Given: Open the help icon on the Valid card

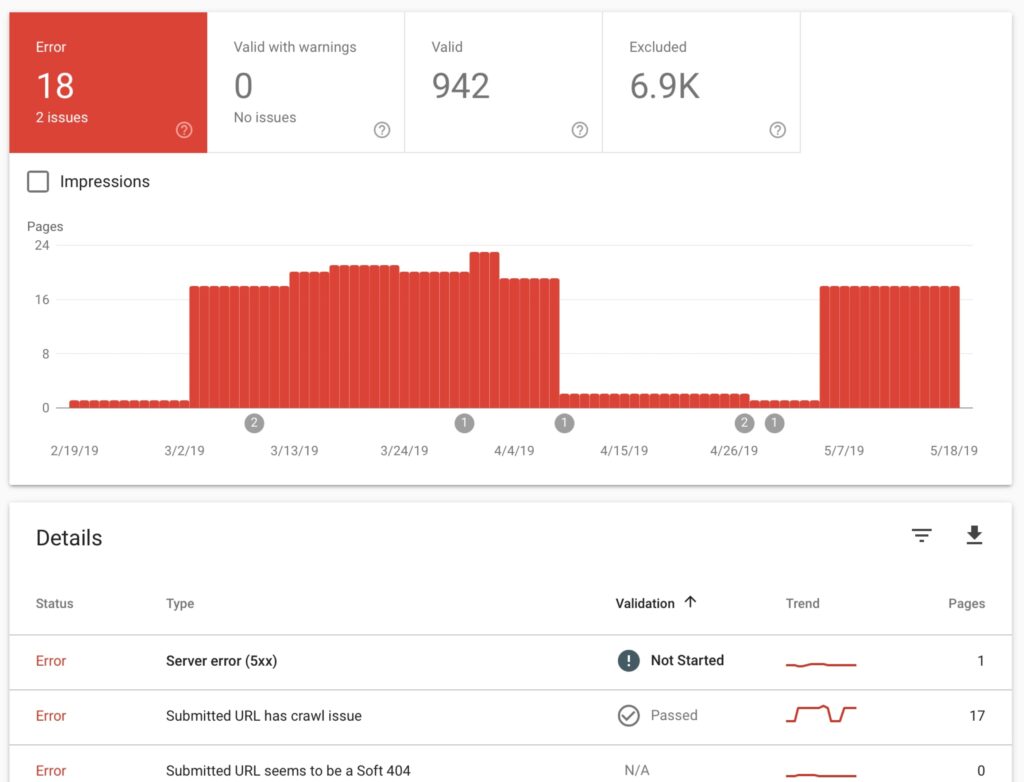Looking at the screenshot, I should tap(580, 130).
